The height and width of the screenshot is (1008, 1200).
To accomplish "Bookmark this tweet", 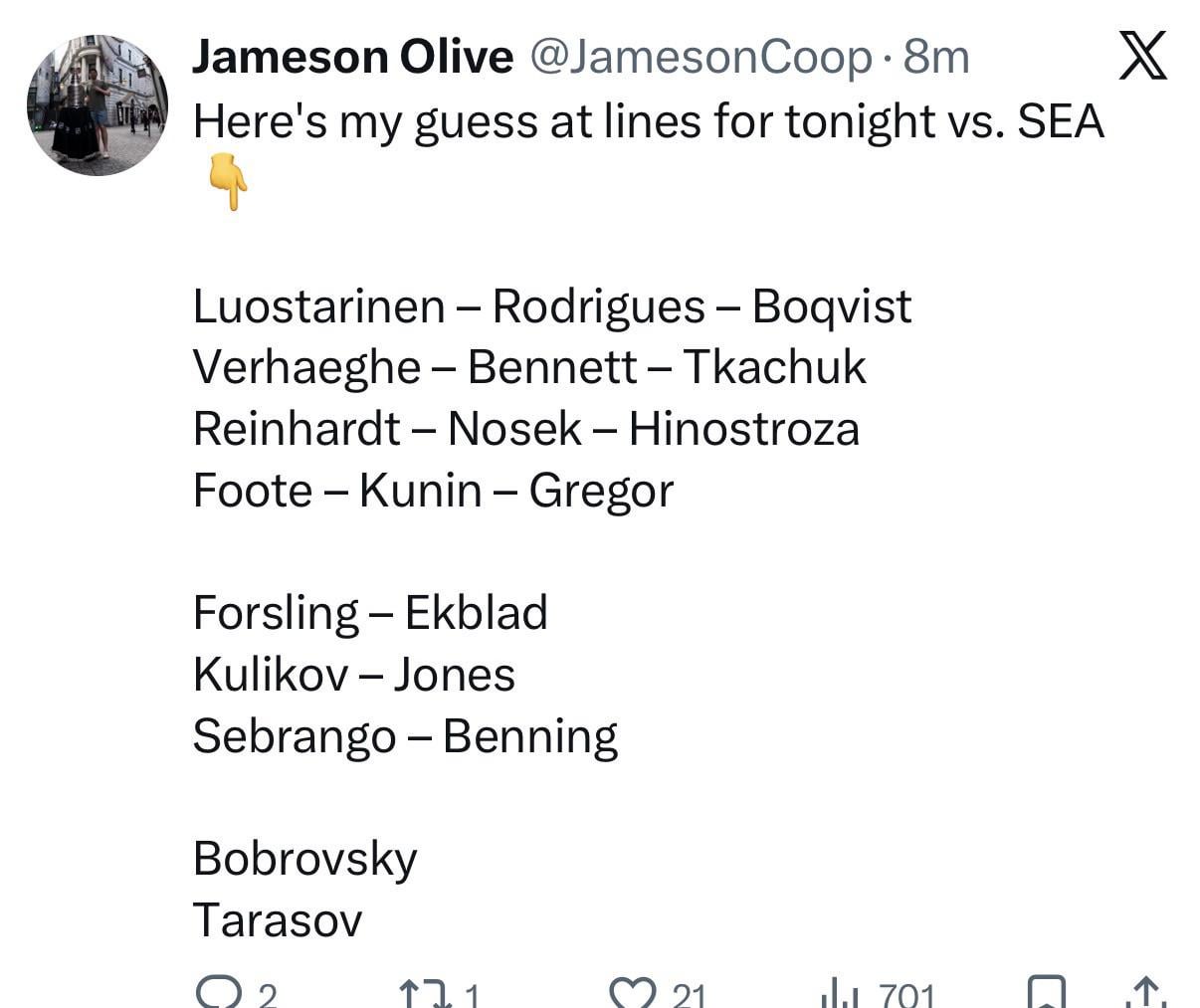I will (x=1045, y=993).
